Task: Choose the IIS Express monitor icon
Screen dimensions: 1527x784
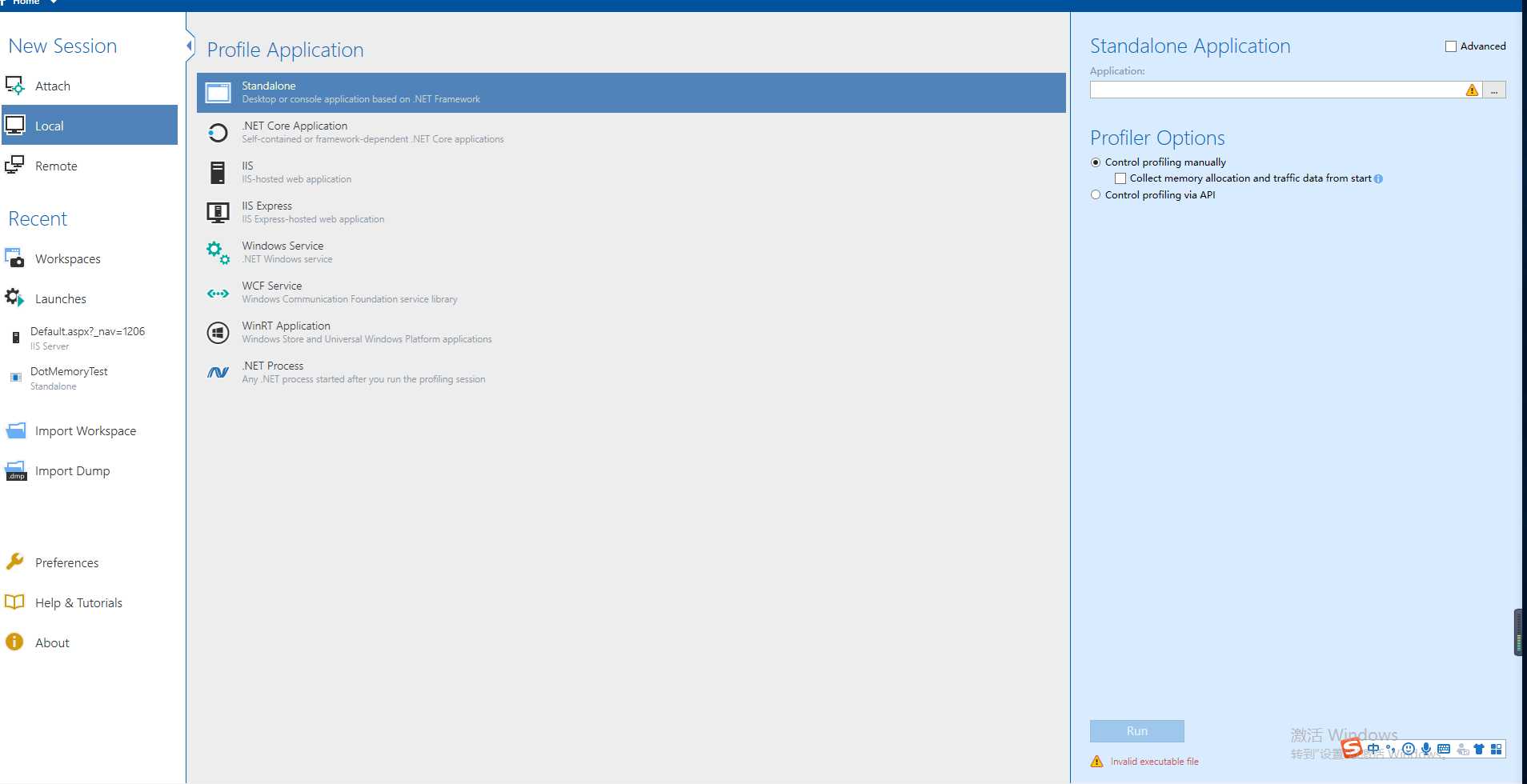Action: click(x=218, y=212)
